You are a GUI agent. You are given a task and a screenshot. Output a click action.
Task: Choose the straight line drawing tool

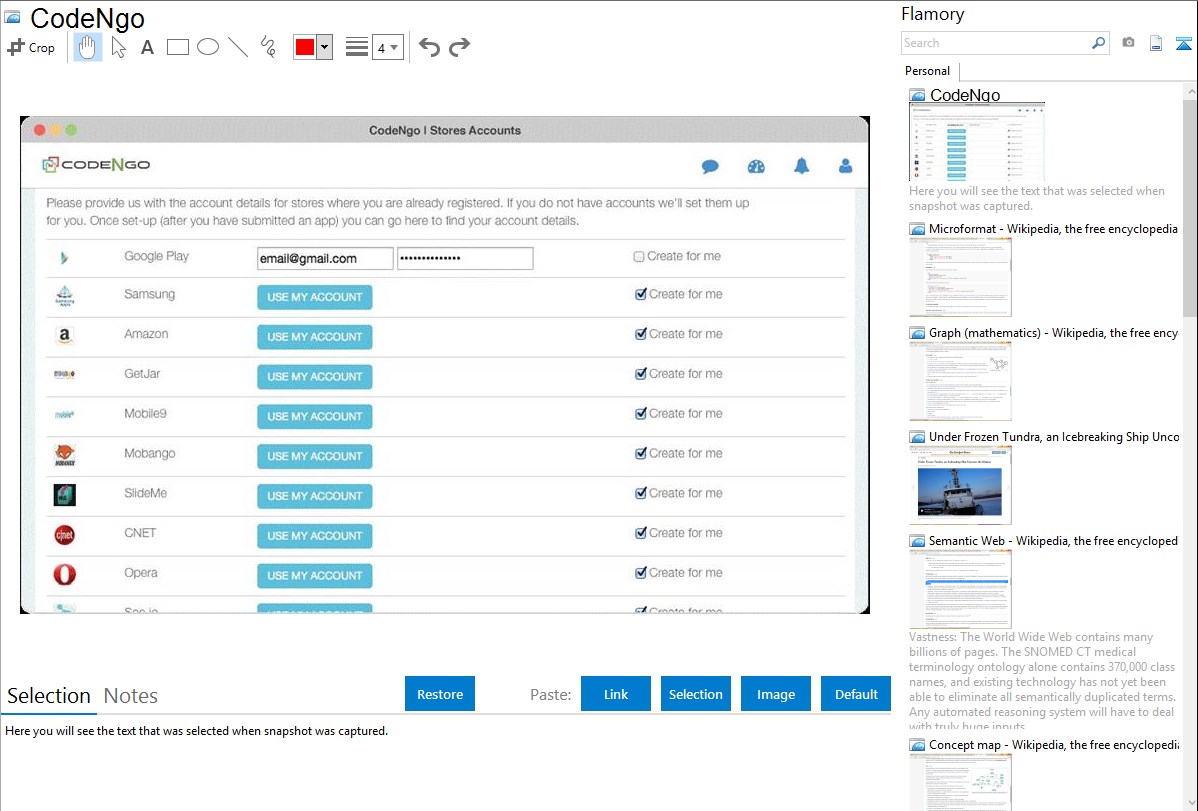point(238,47)
